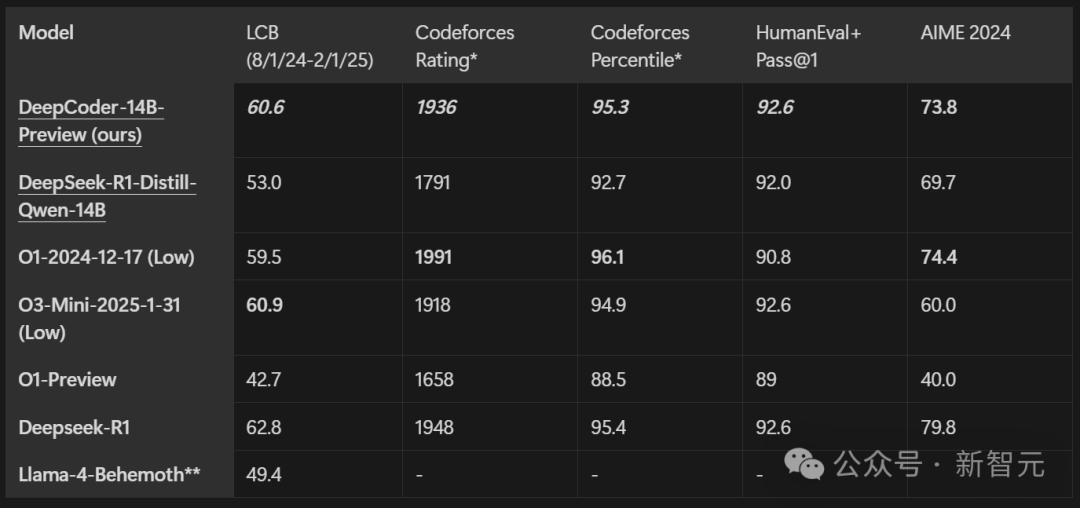
Task: Click the WeChat logo watermark icon
Action: pyautogui.click(x=805, y=462)
